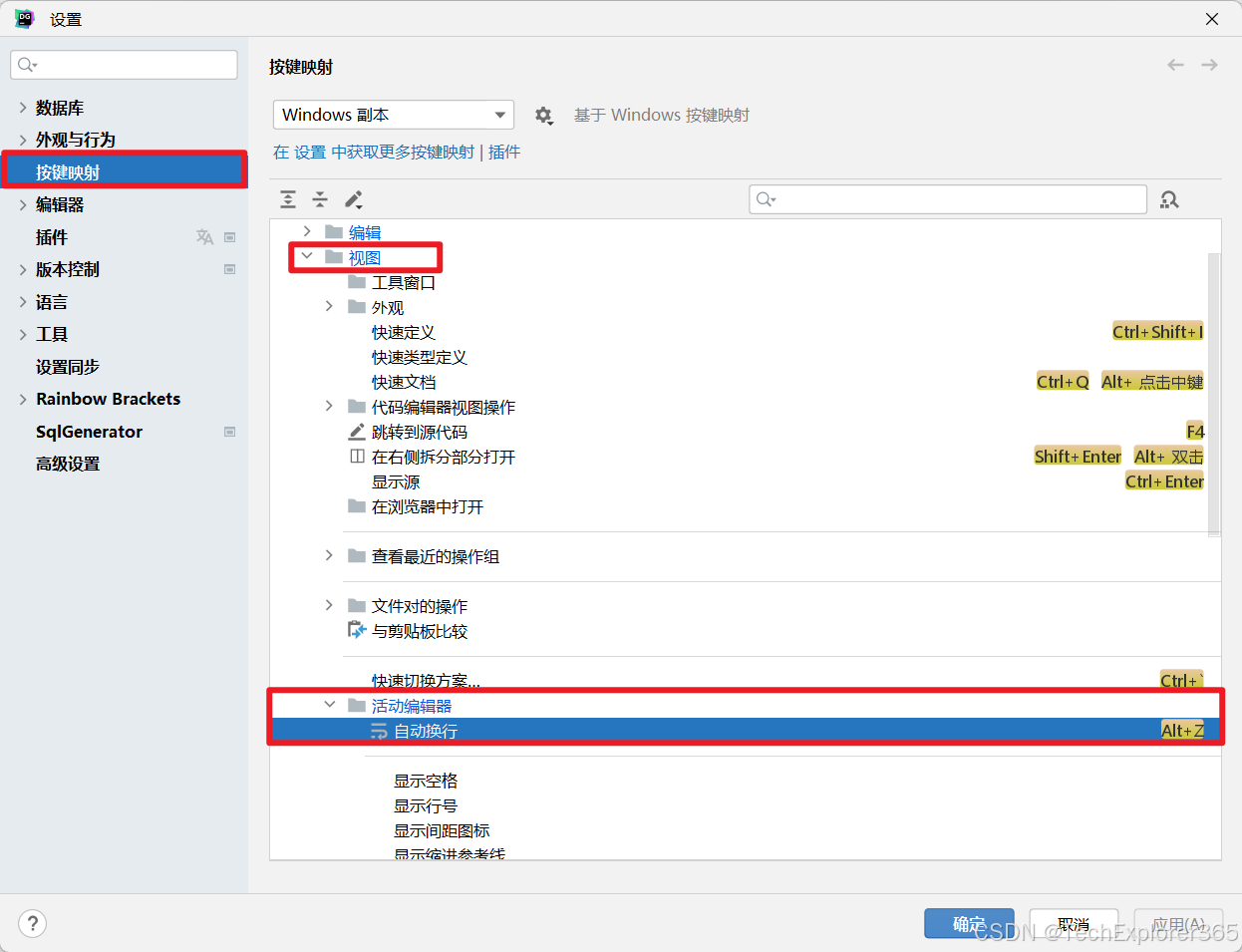This screenshot has height=952, width=1242.
Task: Click the Ctrl+Shift+I shortcut label
Action: coord(1158,332)
